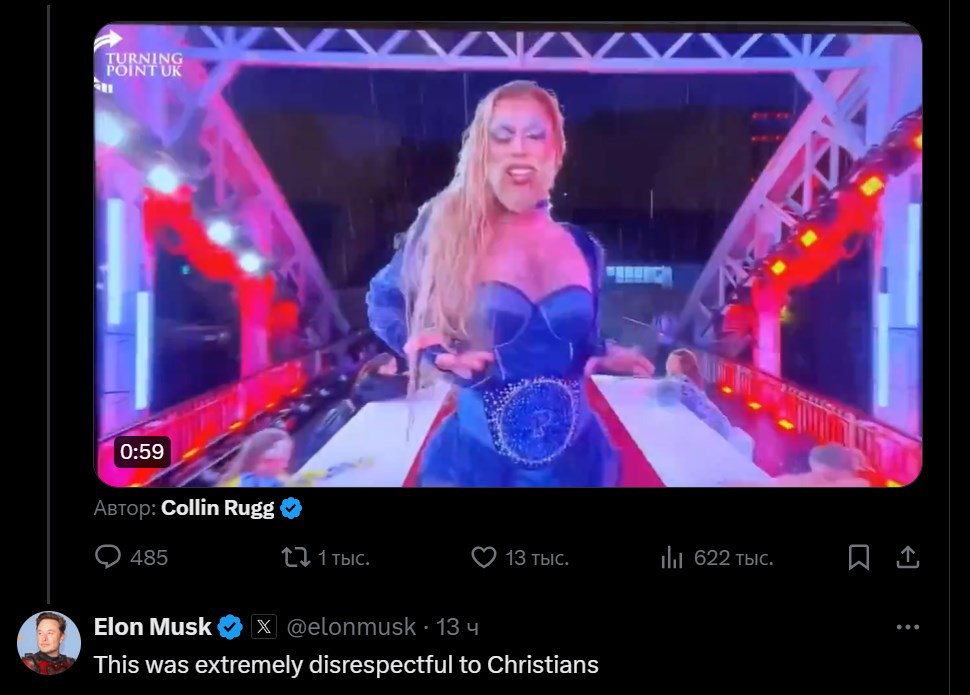Screen dimensions: 970x695
Task: Like the post with the heart icon
Action: tap(483, 557)
